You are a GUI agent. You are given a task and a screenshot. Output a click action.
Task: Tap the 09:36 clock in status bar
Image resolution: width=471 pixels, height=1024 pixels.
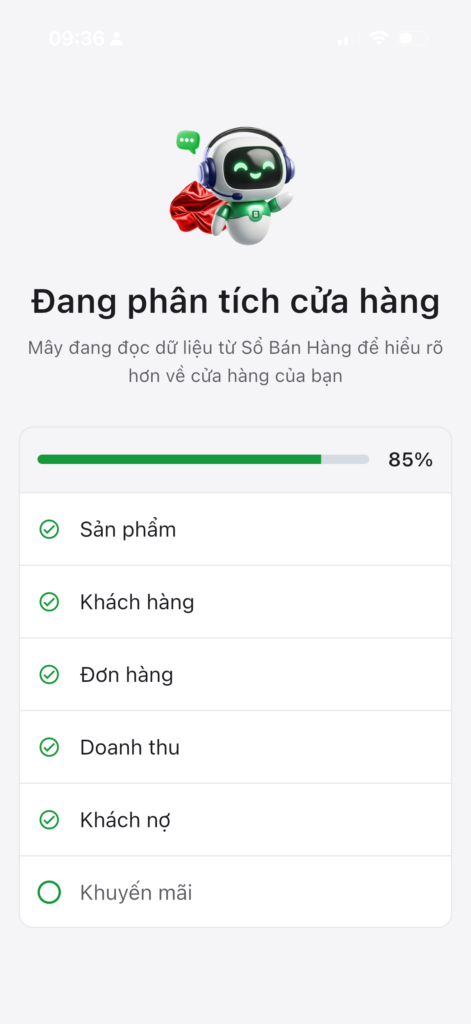tap(76, 39)
